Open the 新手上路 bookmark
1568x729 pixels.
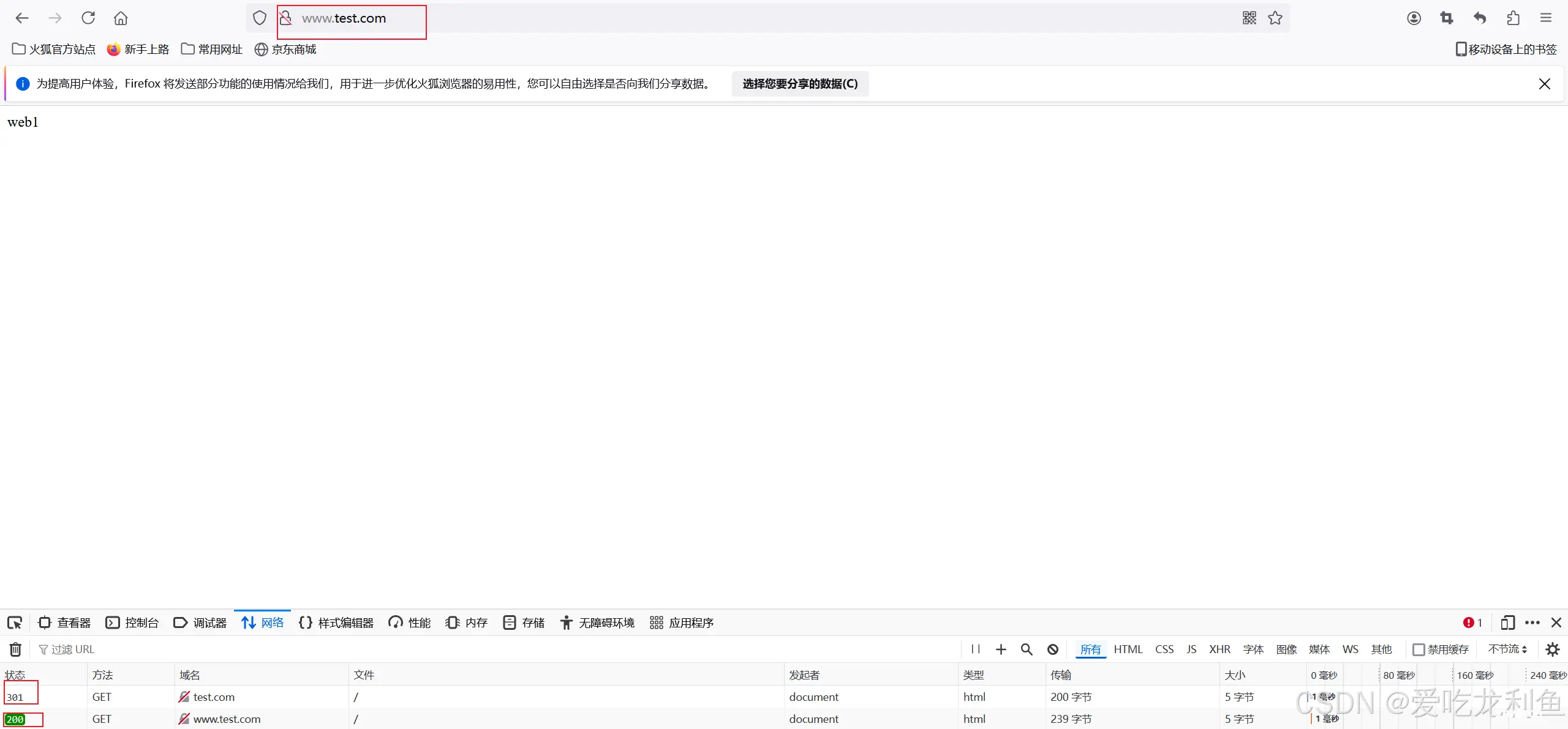(138, 49)
